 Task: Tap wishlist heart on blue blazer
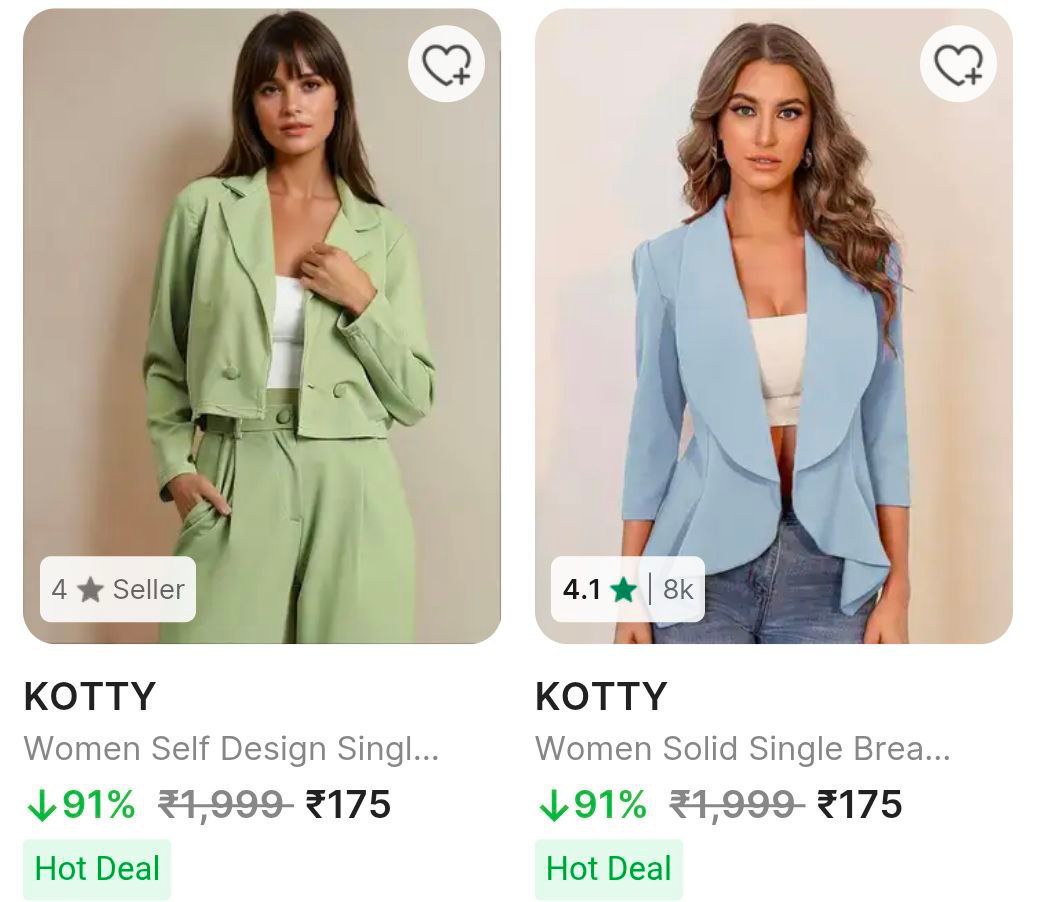pyautogui.click(x=958, y=64)
